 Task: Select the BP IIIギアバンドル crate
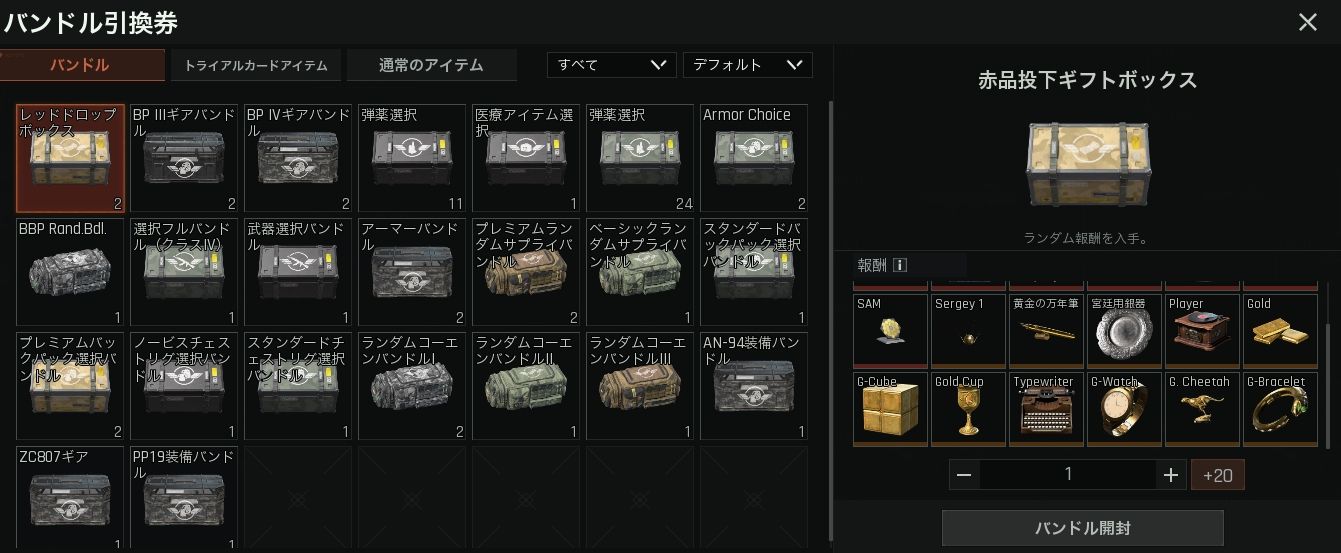[x=184, y=158]
